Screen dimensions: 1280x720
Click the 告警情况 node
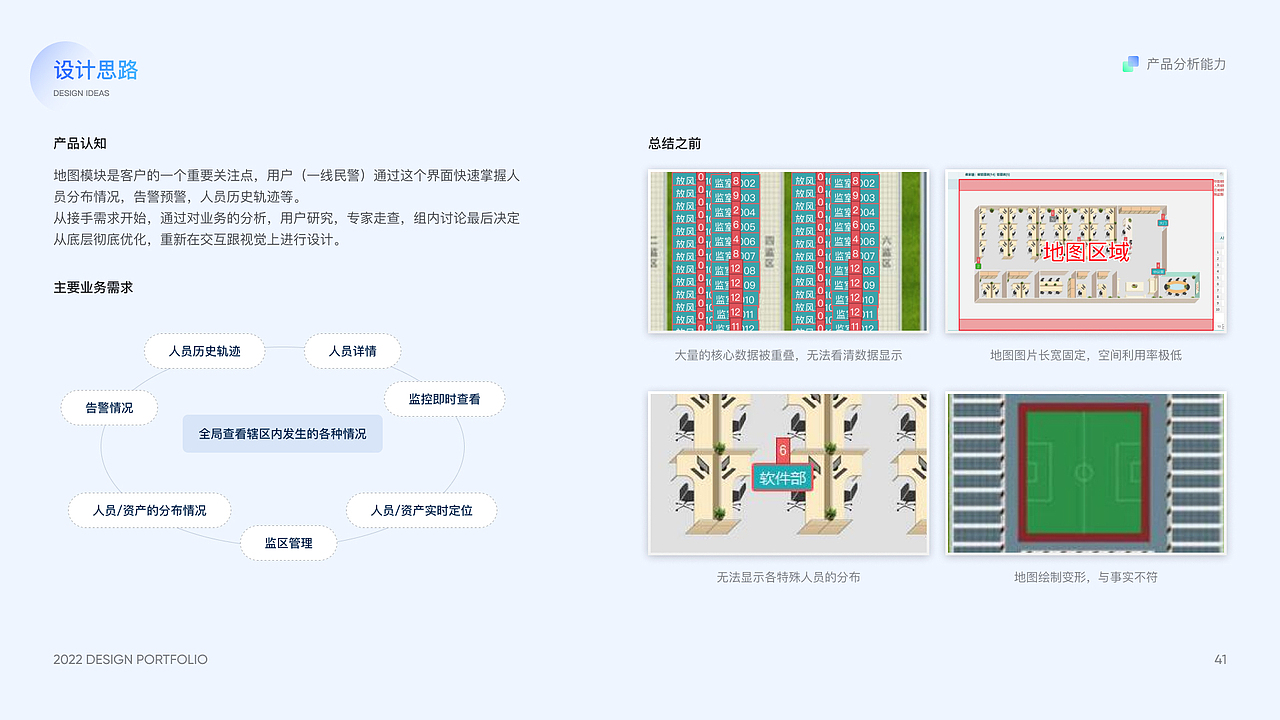point(109,407)
